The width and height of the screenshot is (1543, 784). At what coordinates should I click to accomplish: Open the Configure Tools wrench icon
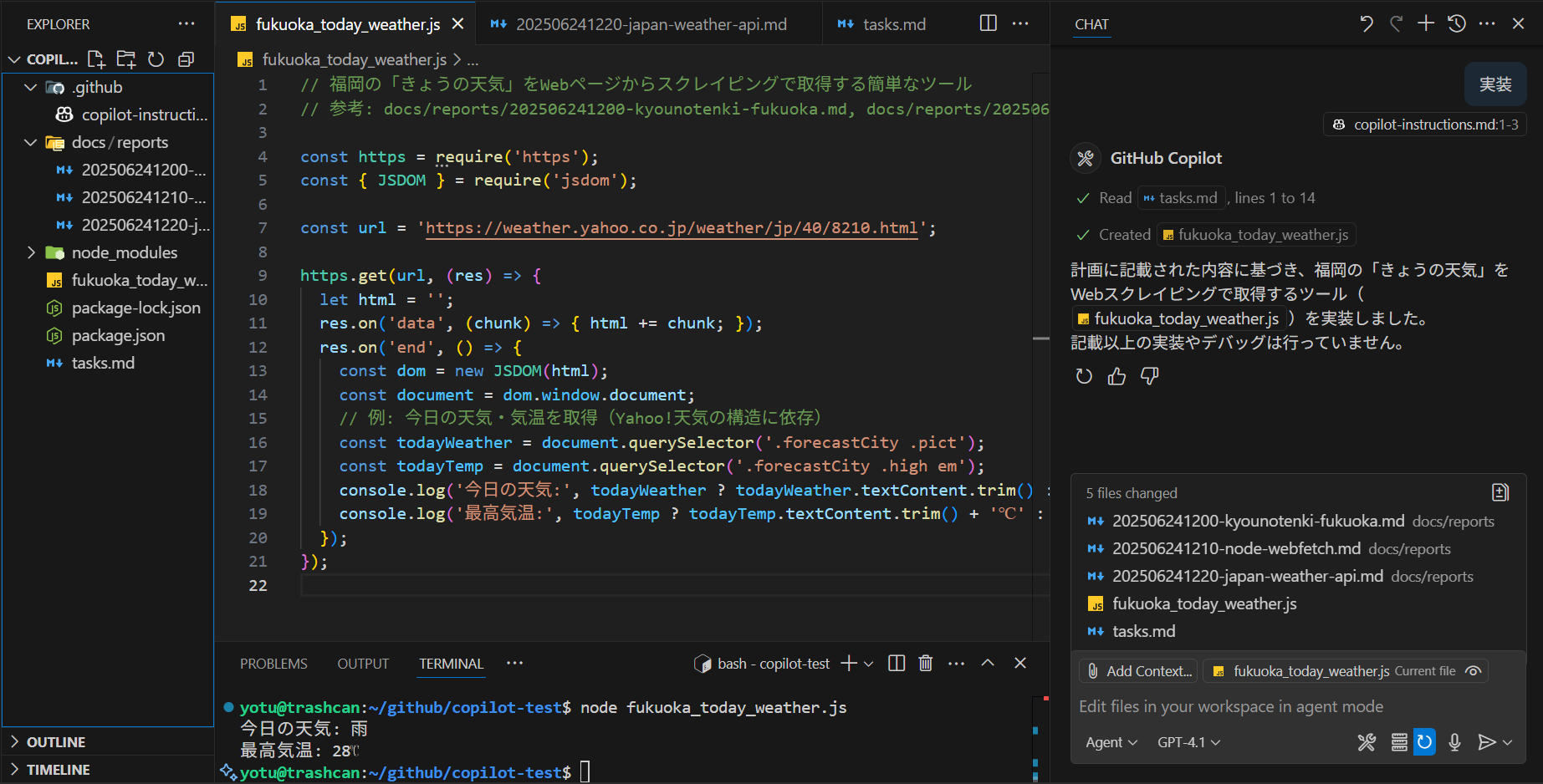(x=1367, y=742)
